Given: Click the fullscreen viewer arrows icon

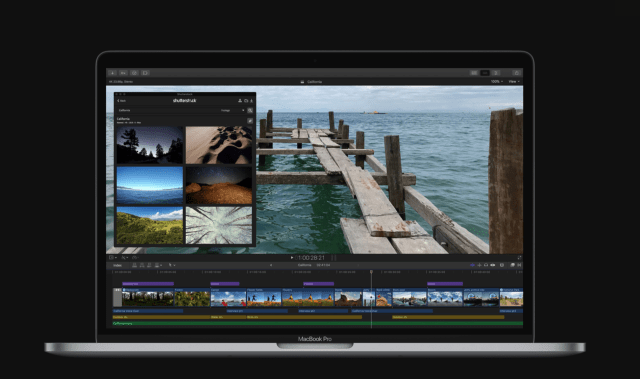Looking at the screenshot, I should pyautogui.click(x=519, y=258).
